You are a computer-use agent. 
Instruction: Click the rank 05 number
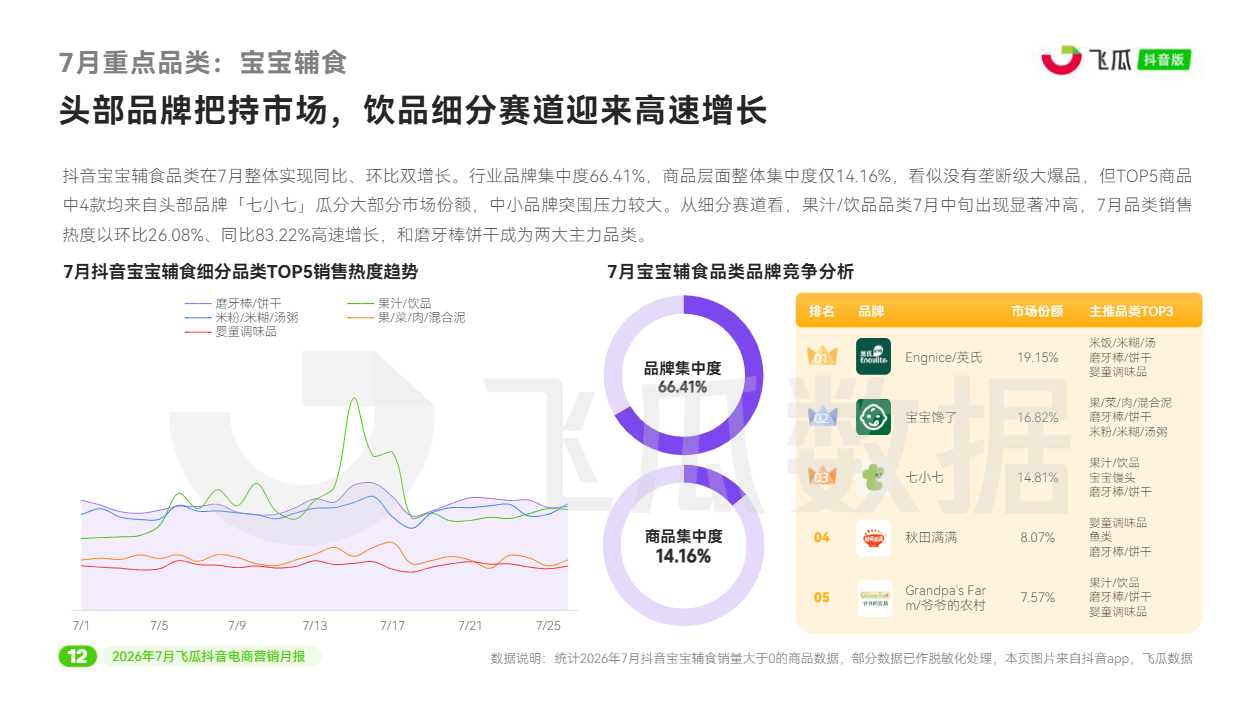[821, 597]
